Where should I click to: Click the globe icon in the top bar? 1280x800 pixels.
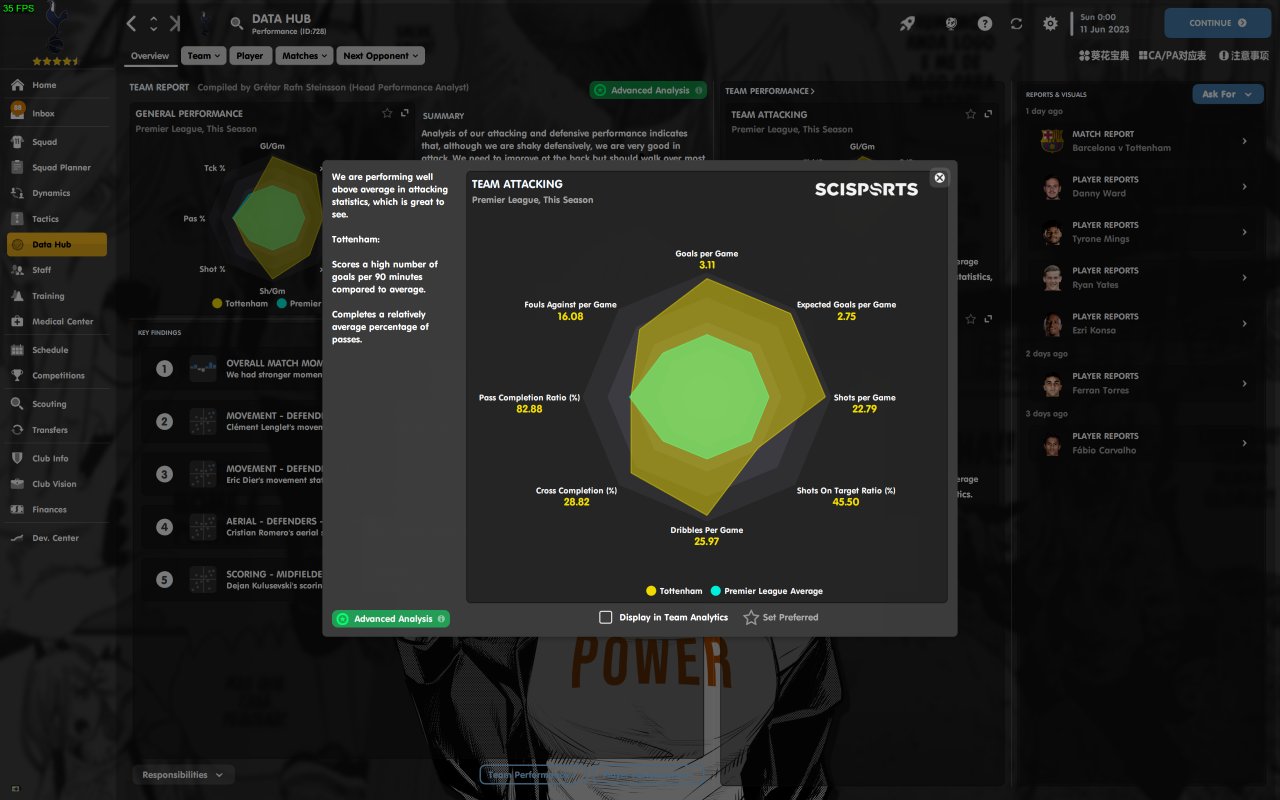tap(953, 23)
